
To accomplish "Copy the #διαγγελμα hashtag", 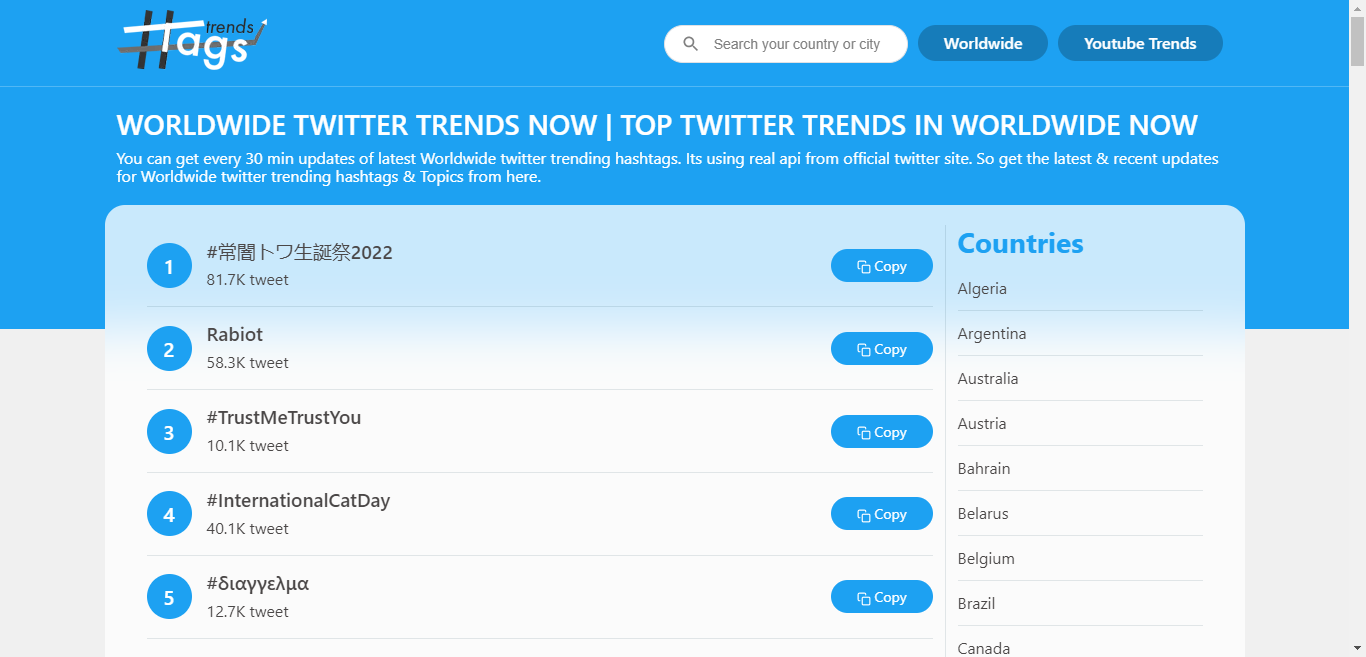I will [881, 596].
